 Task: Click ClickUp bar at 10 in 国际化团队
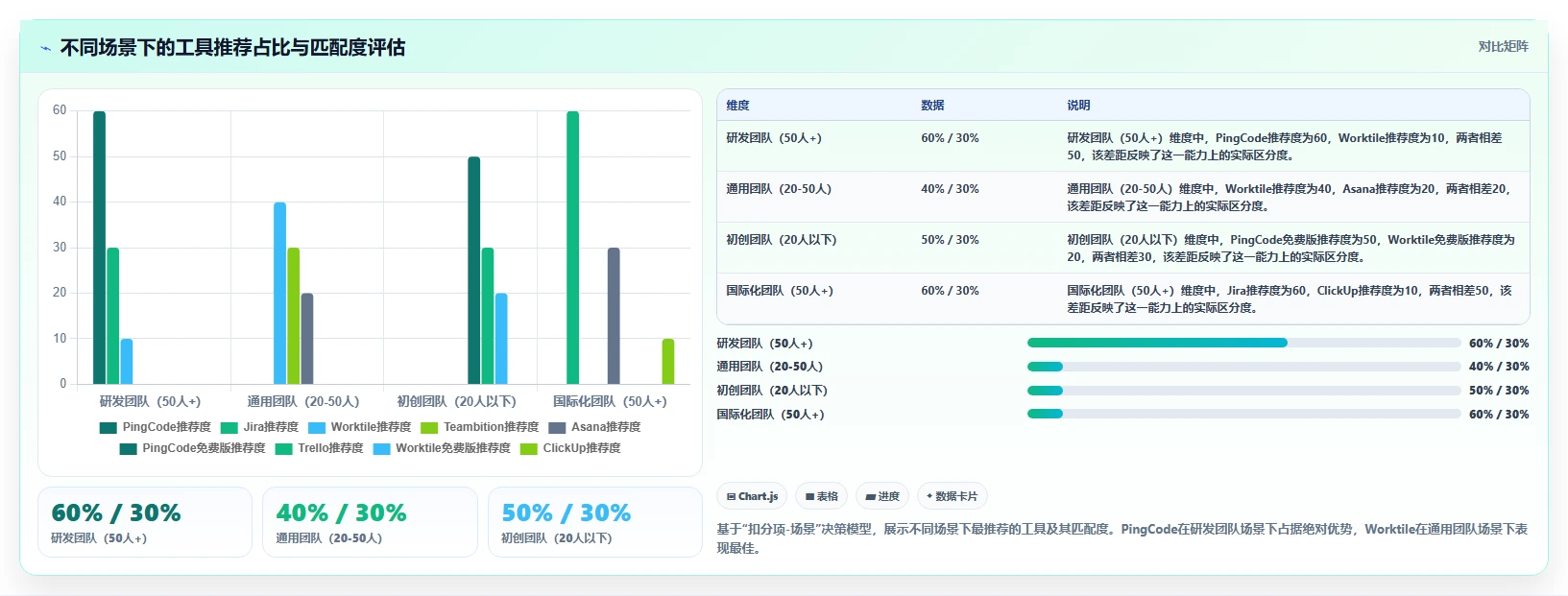(x=668, y=361)
